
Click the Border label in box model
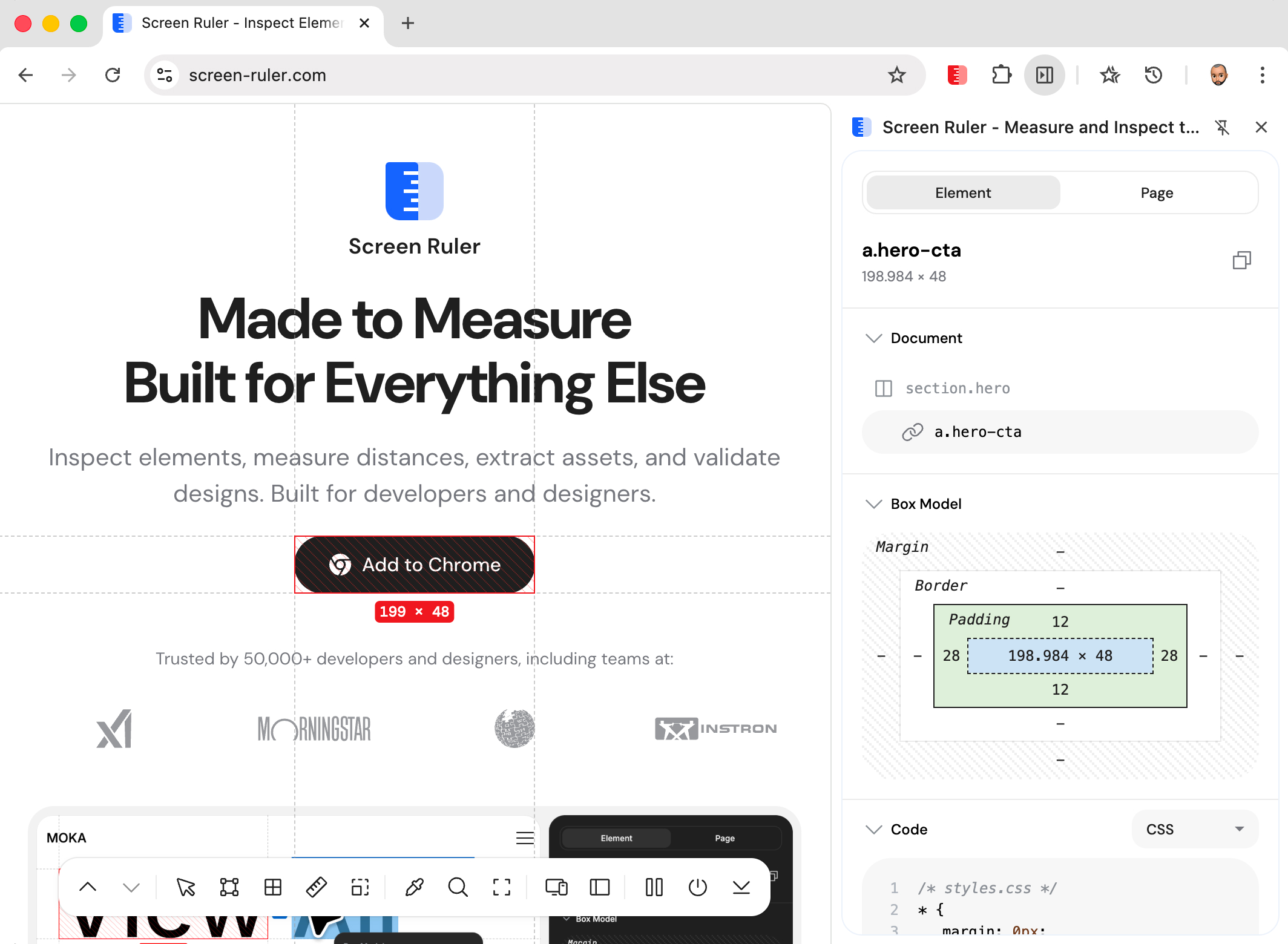pos(941,586)
